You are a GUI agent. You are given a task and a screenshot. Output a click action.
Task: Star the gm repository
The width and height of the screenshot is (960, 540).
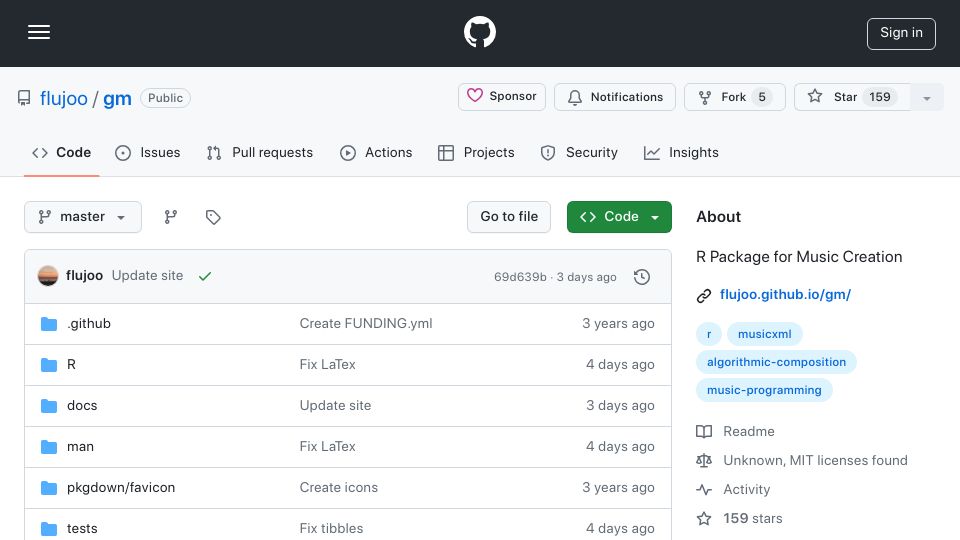pos(852,97)
